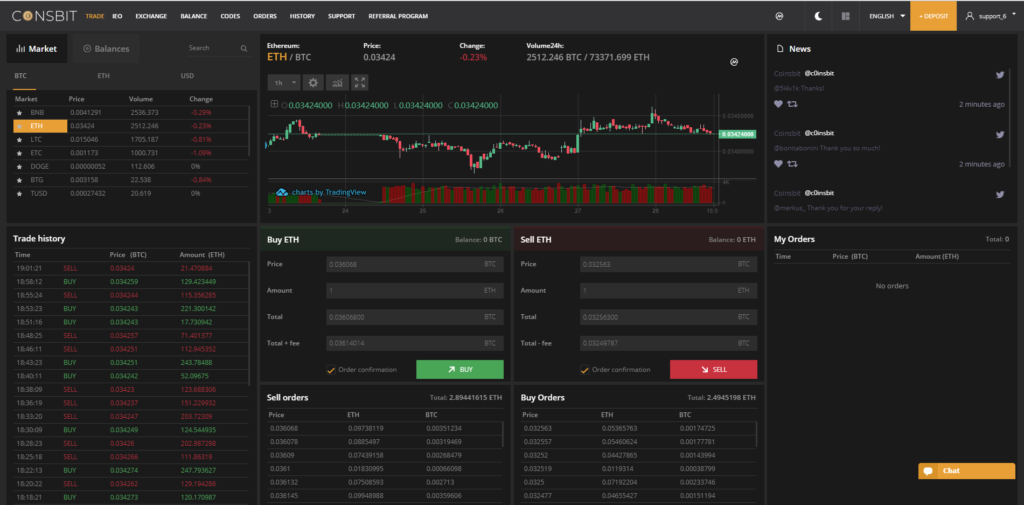Viewport: 1024px width, 505px height.
Task: Toggle favorite star for BTG
Action: [20, 180]
